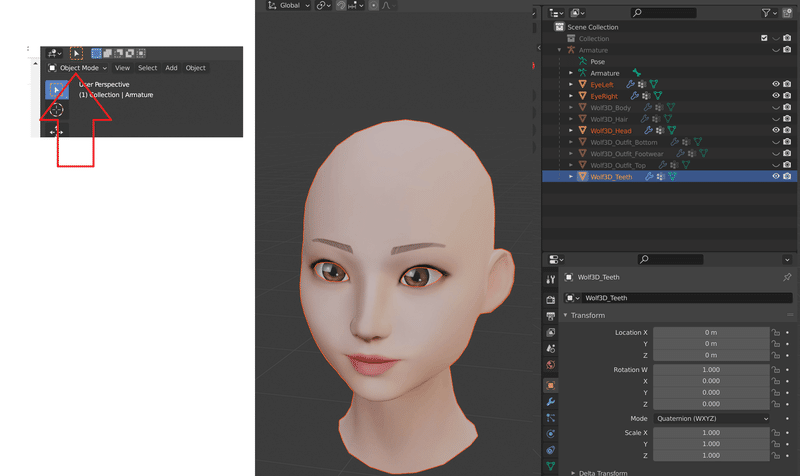Image resolution: width=800 pixels, height=476 pixels.
Task: Open the Output properties tab
Action: pos(551,316)
